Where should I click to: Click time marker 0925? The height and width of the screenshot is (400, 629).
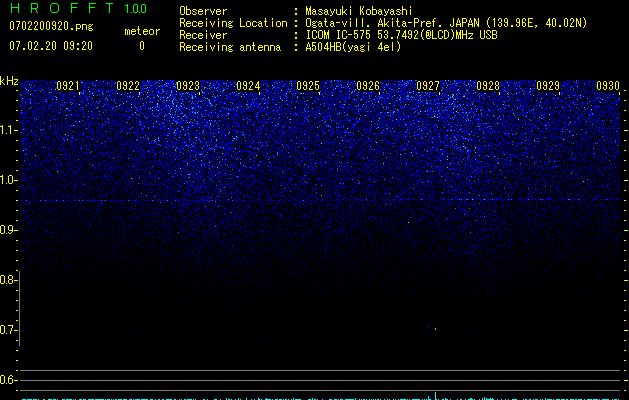308,86
